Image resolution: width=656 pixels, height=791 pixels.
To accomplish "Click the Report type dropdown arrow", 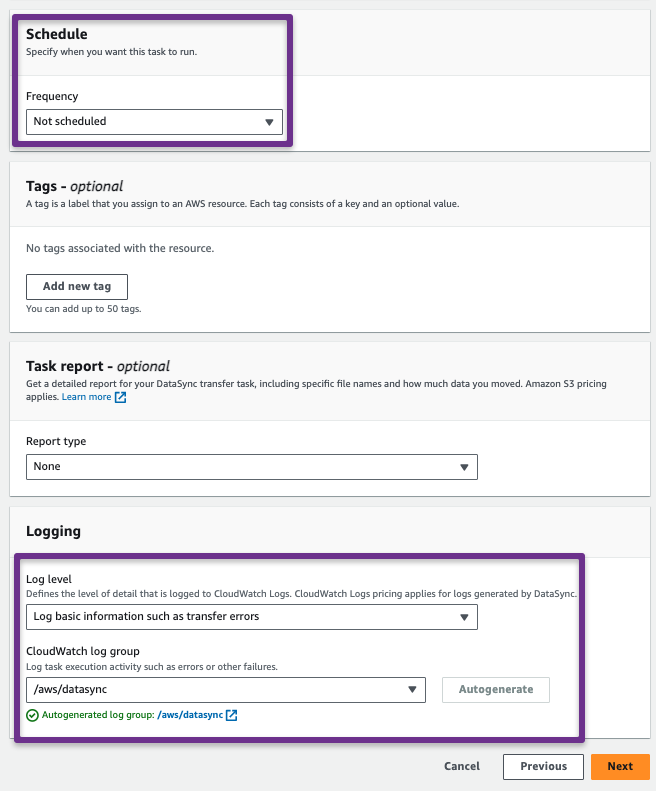I will 464,467.
